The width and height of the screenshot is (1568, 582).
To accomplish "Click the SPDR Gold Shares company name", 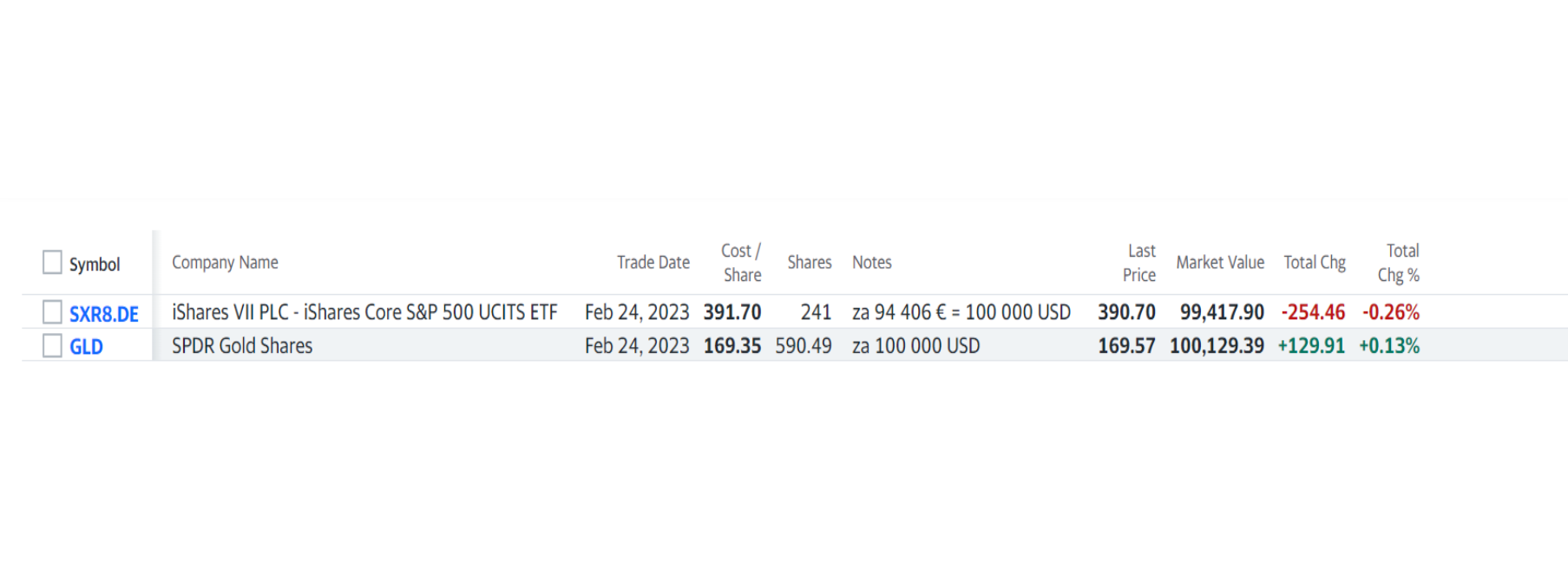I will click(x=242, y=346).
